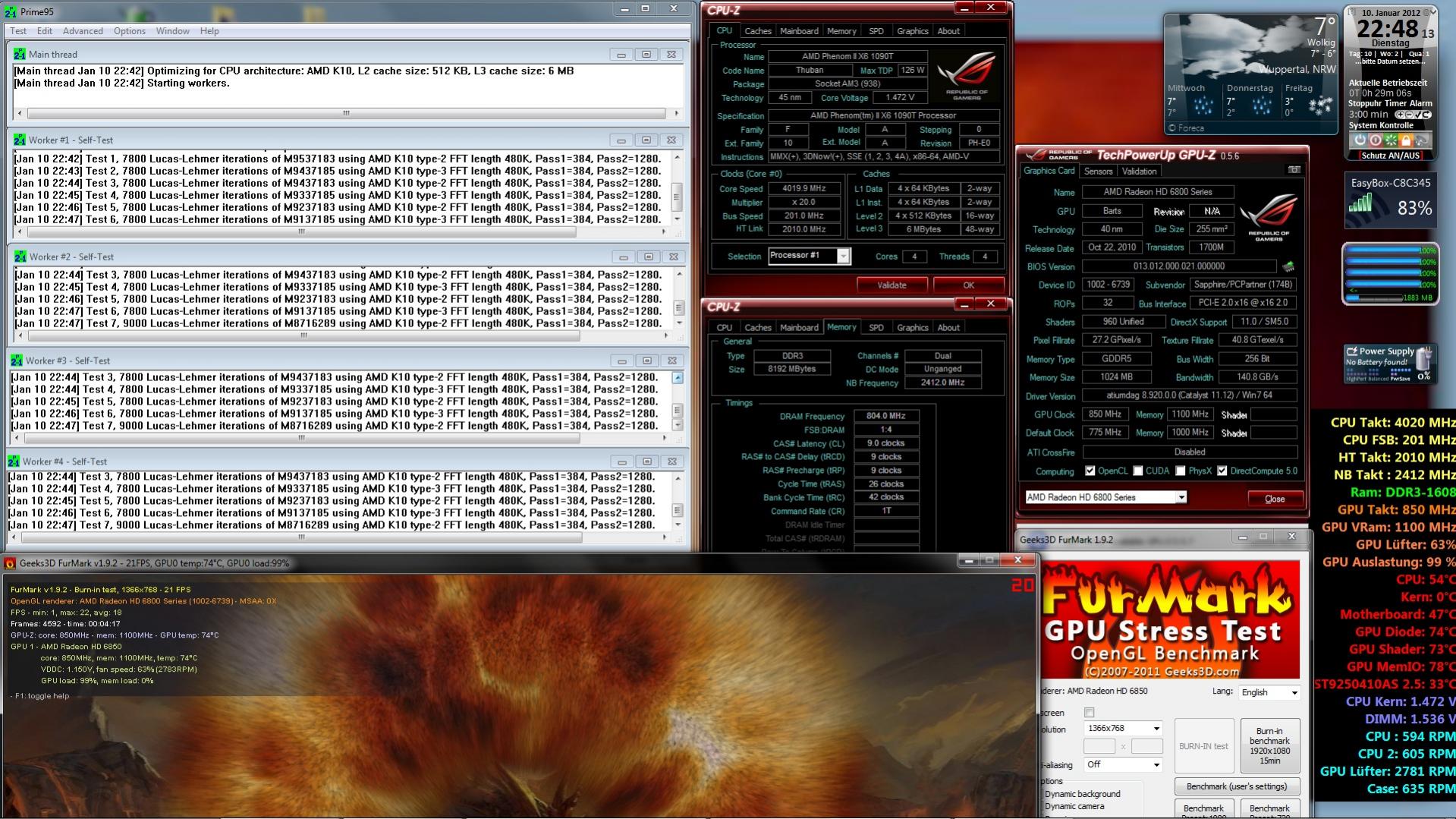Click the Prime95 icon in Main thread title
Screen dimensions: 1456x819
pyautogui.click(x=19, y=55)
